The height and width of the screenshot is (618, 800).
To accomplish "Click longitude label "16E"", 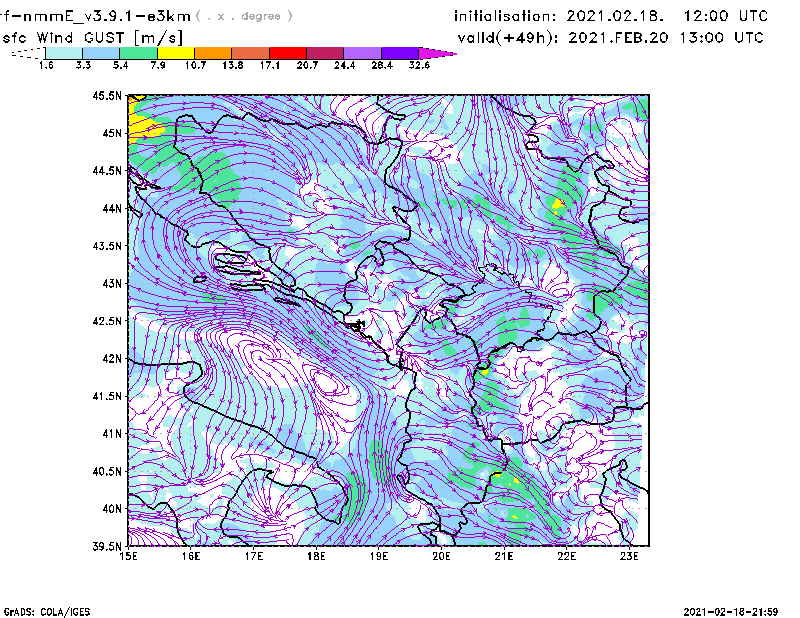I will click(x=191, y=556).
